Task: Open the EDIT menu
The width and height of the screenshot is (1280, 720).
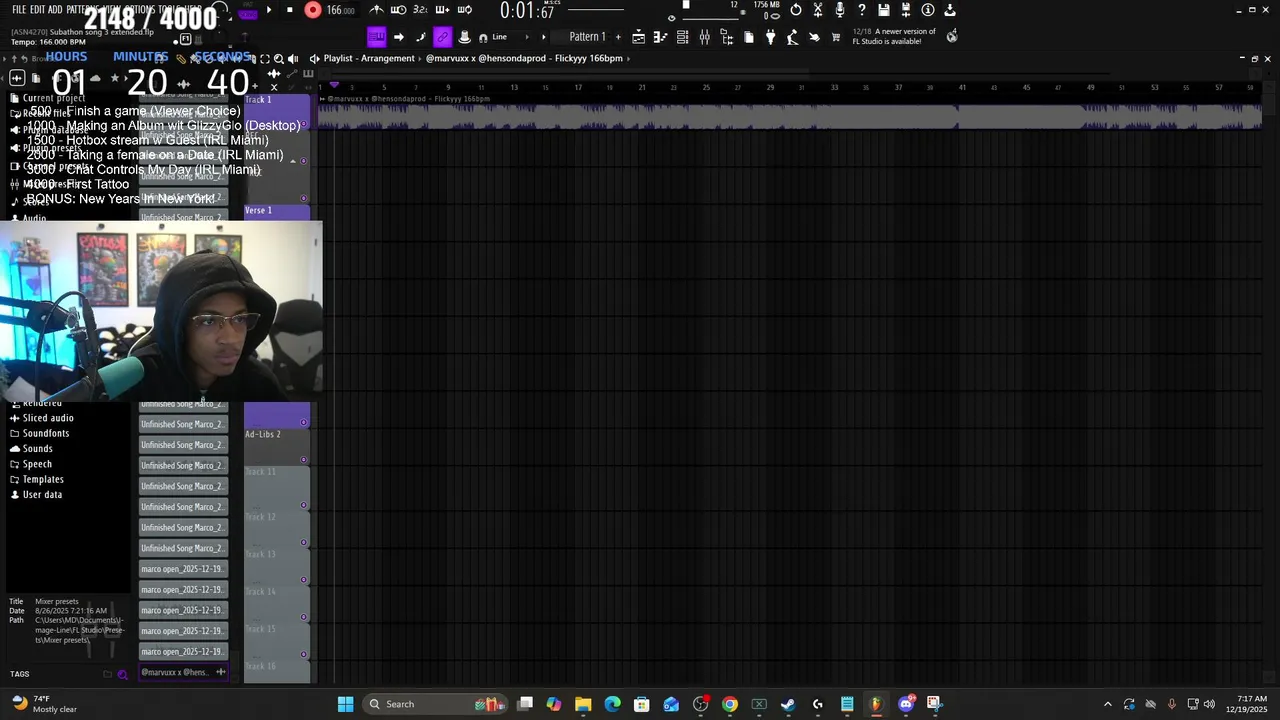Action: [x=37, y=9]
